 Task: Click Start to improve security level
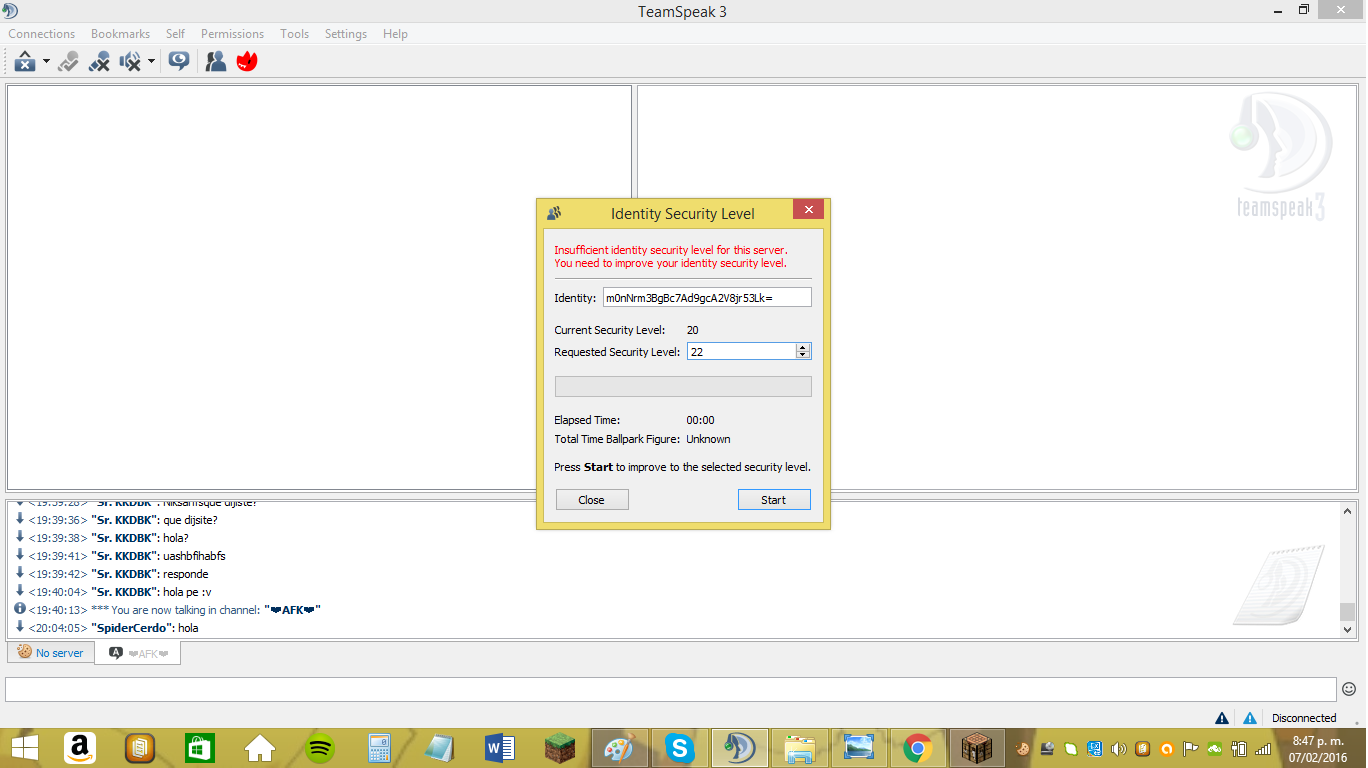point(774,500)
